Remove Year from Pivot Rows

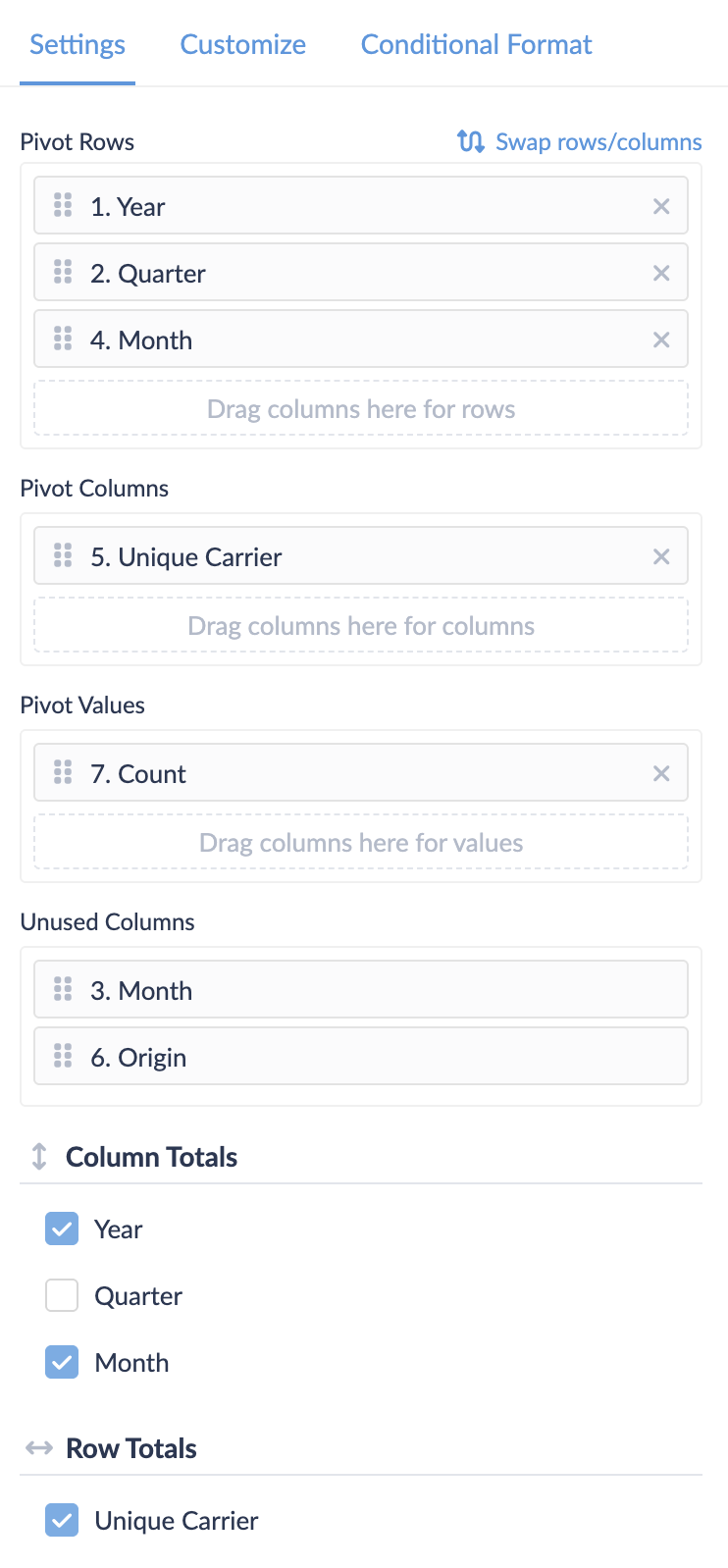661,206
